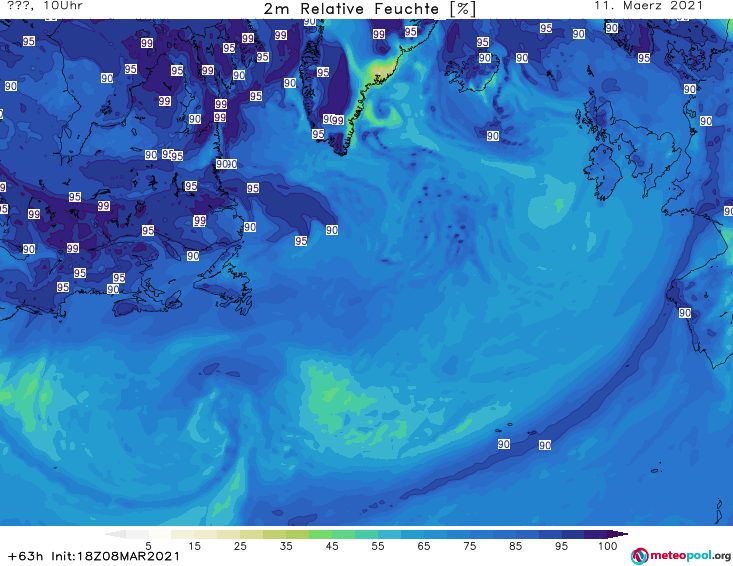
Task: Click the date "11. Maerz 2021"
Action: 648,6
